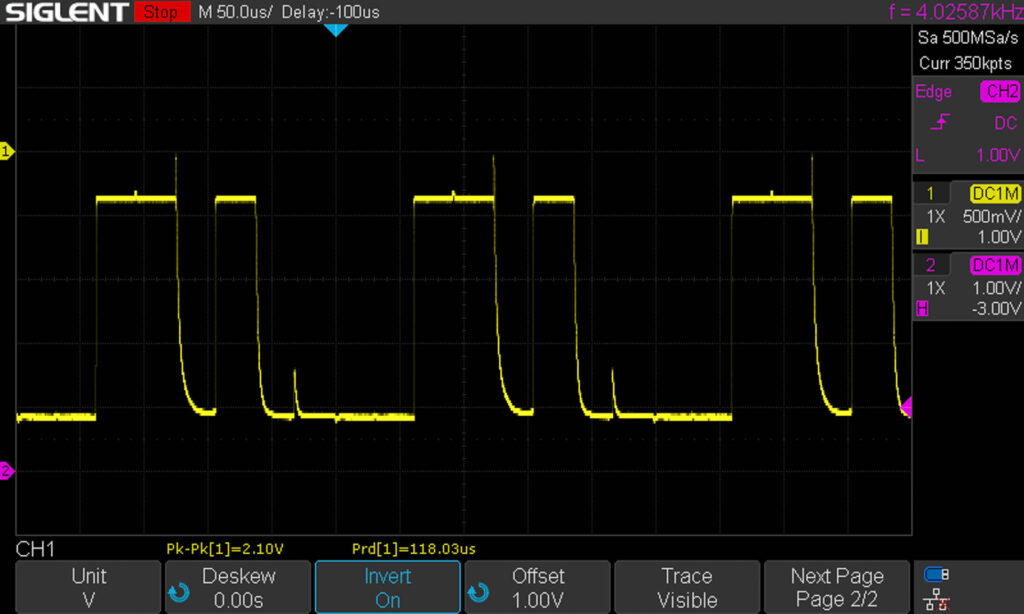This screenshot has width=1024, height=614.
Task: Click the knob icon beside Offset
Action: (478, 592)
